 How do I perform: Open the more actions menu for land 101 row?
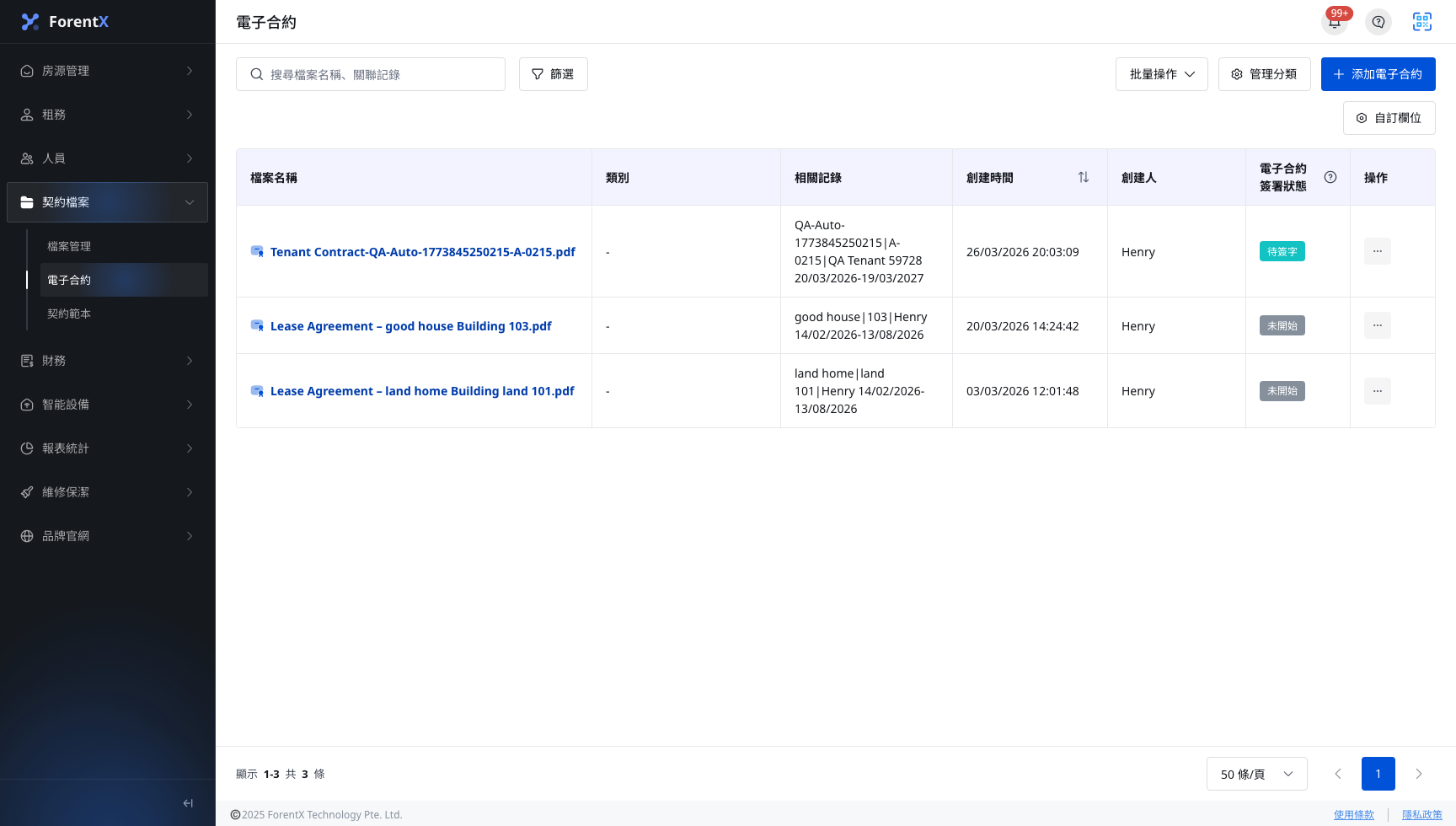click(1378, 391)
